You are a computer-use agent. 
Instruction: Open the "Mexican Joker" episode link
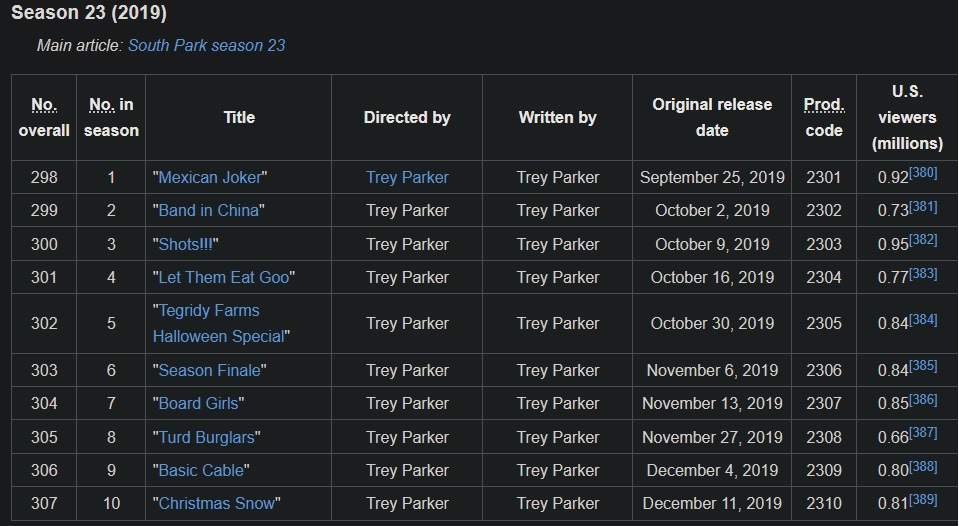tap(210, 177)
